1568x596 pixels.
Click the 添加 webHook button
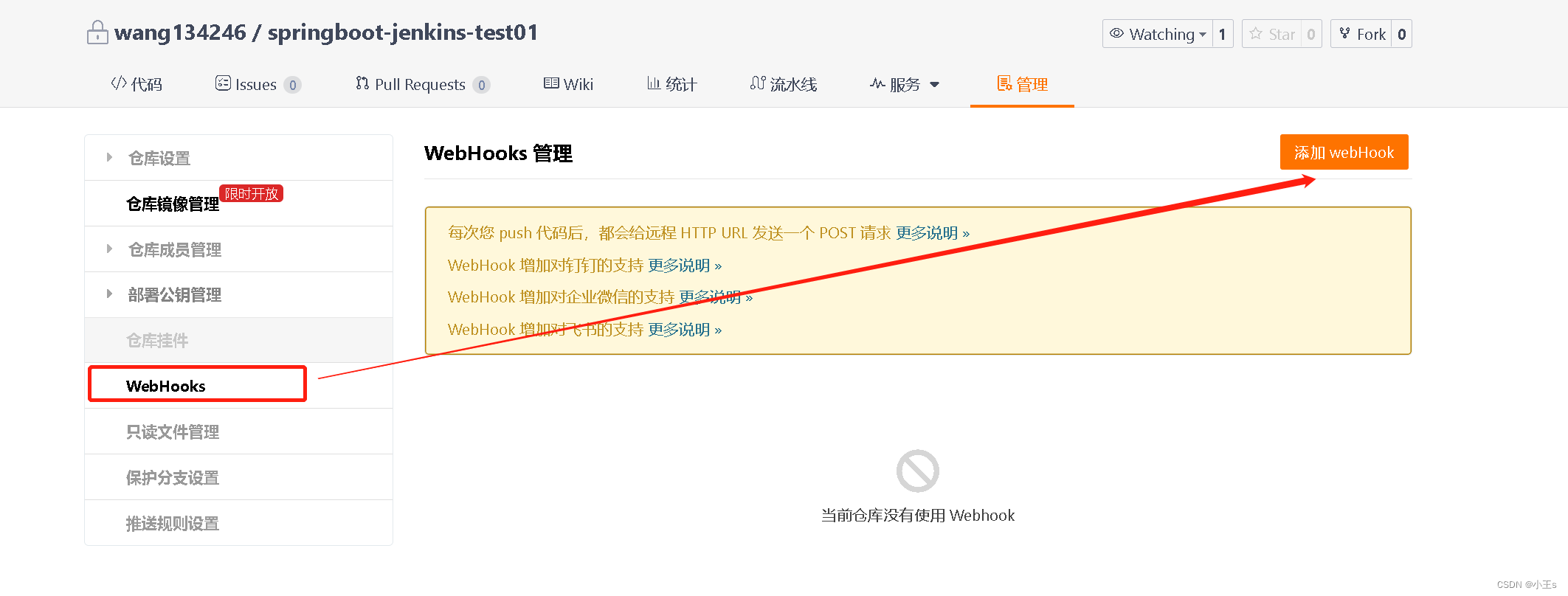tap(1344, 152)
